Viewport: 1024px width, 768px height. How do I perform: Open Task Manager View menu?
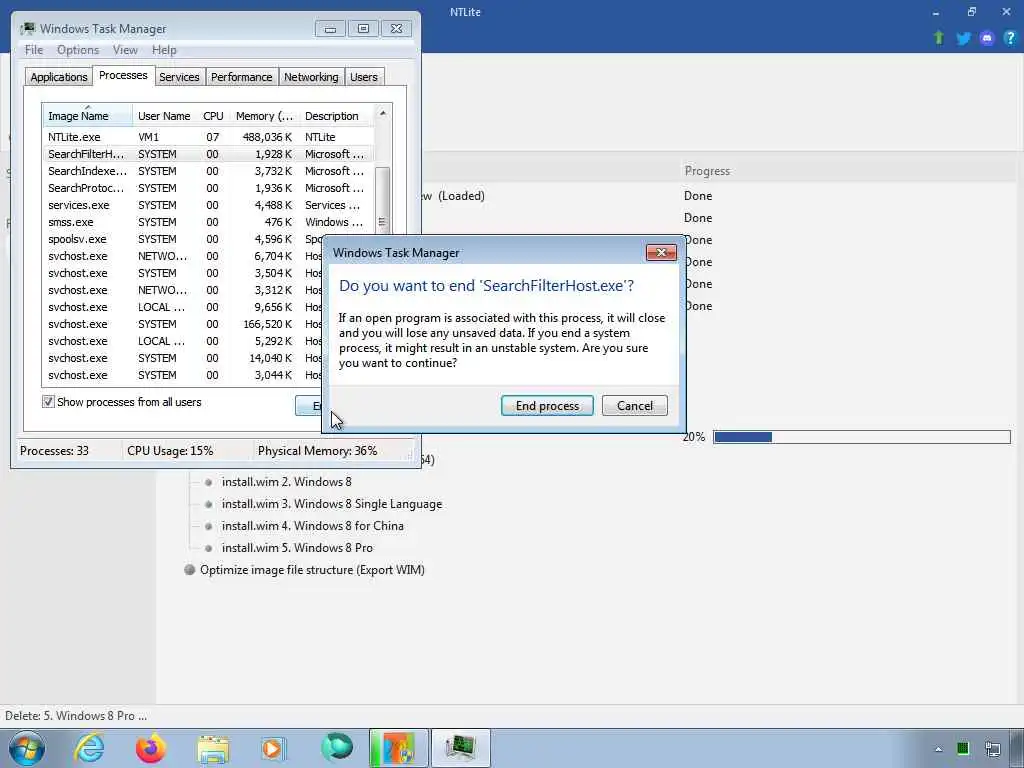point(125,50)
